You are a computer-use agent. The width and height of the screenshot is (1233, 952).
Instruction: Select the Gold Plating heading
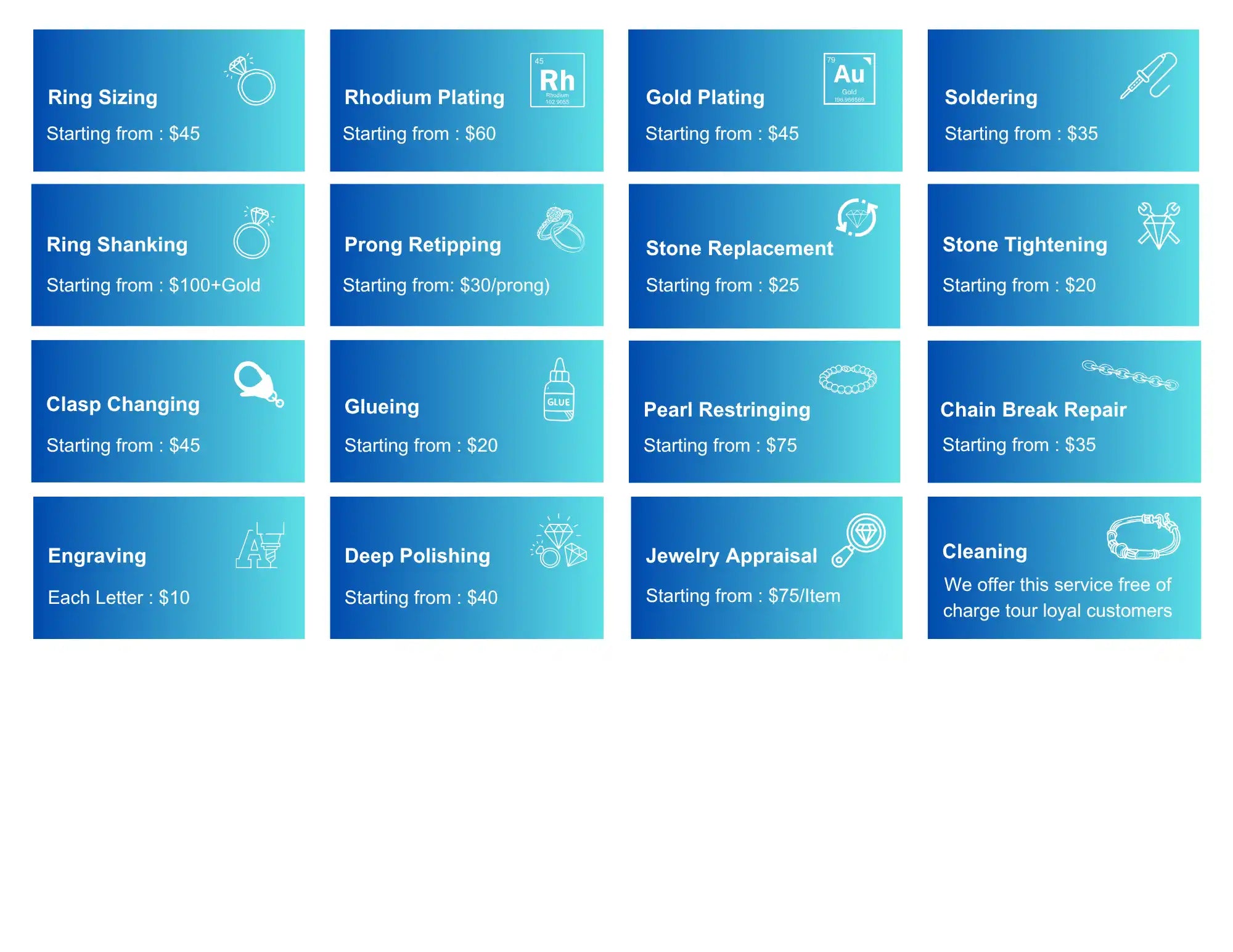coord(705,97)
